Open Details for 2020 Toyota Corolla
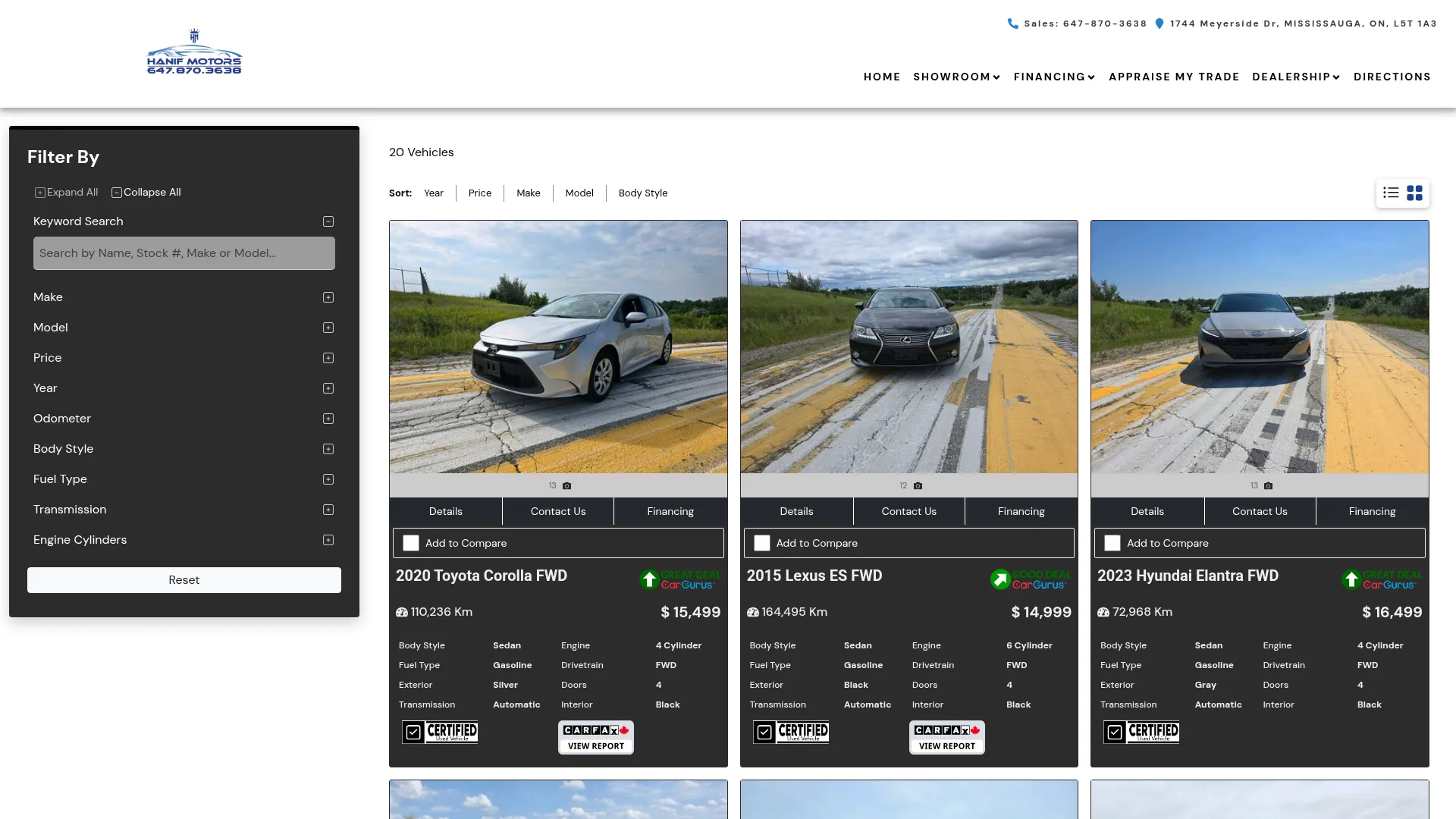Screen dimensions: 1456x819 pos(446,511)
